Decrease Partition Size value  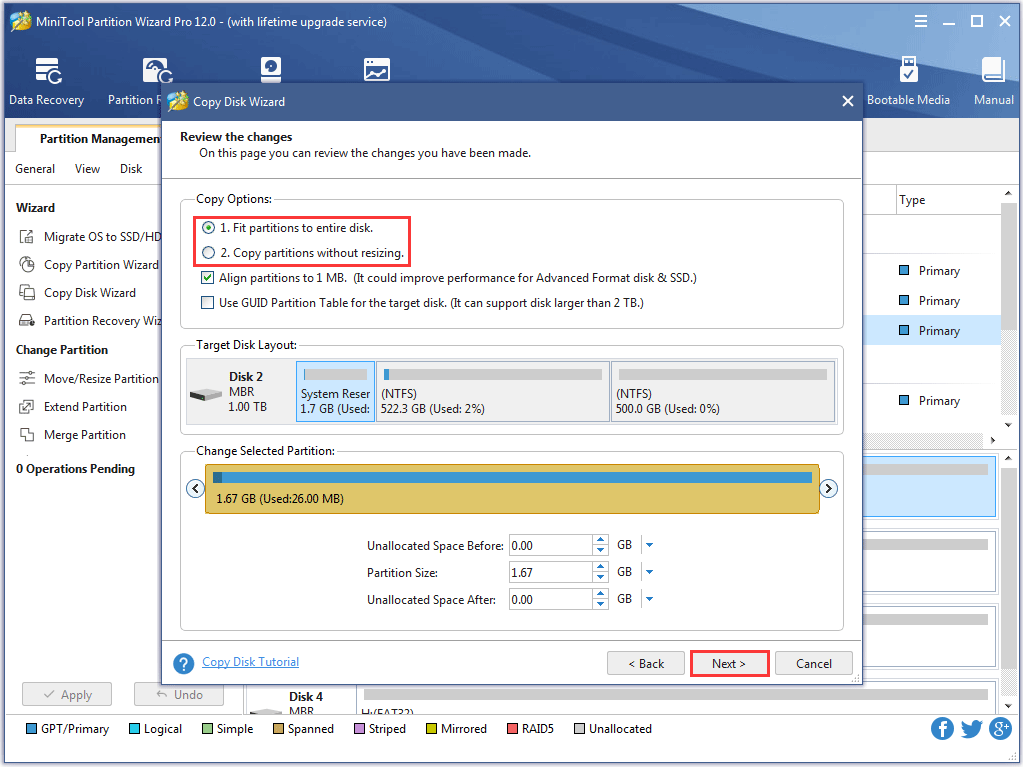click(x=600, y=578)
